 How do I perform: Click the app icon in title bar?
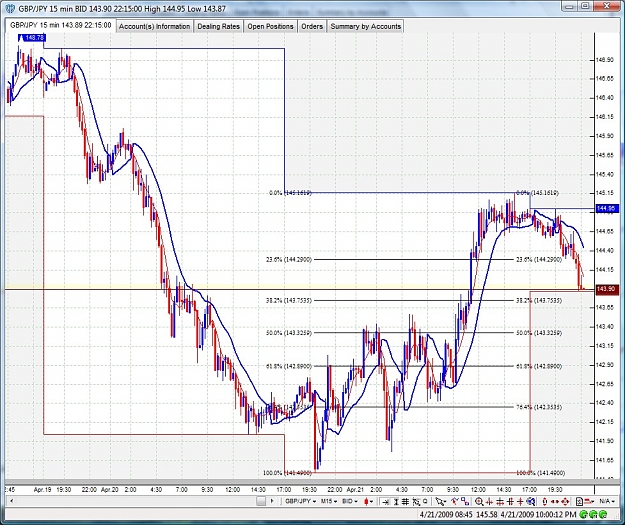pos(11,8)
